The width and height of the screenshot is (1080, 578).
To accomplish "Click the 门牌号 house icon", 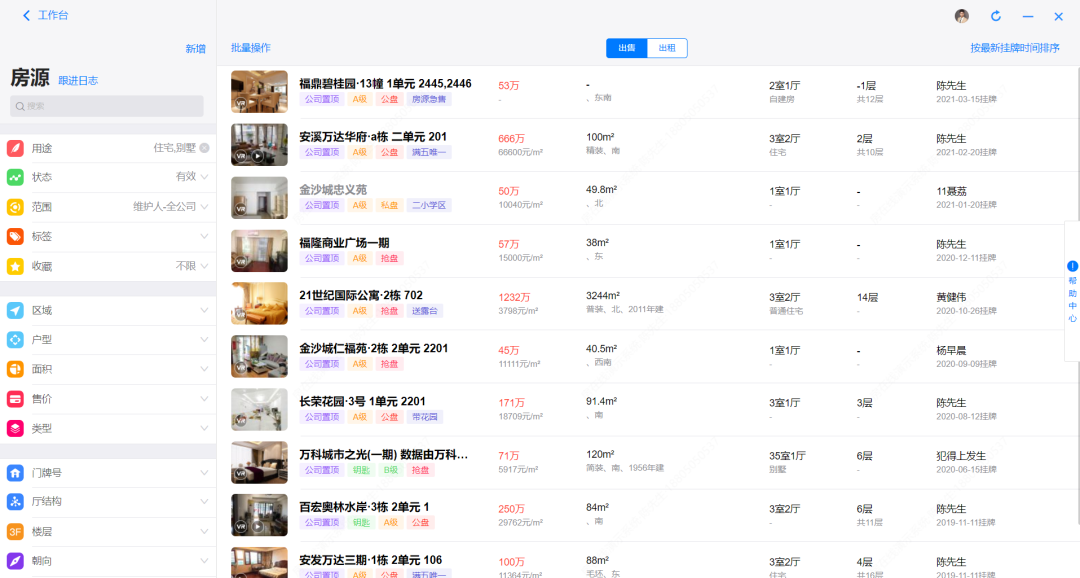I will (15, 473).
